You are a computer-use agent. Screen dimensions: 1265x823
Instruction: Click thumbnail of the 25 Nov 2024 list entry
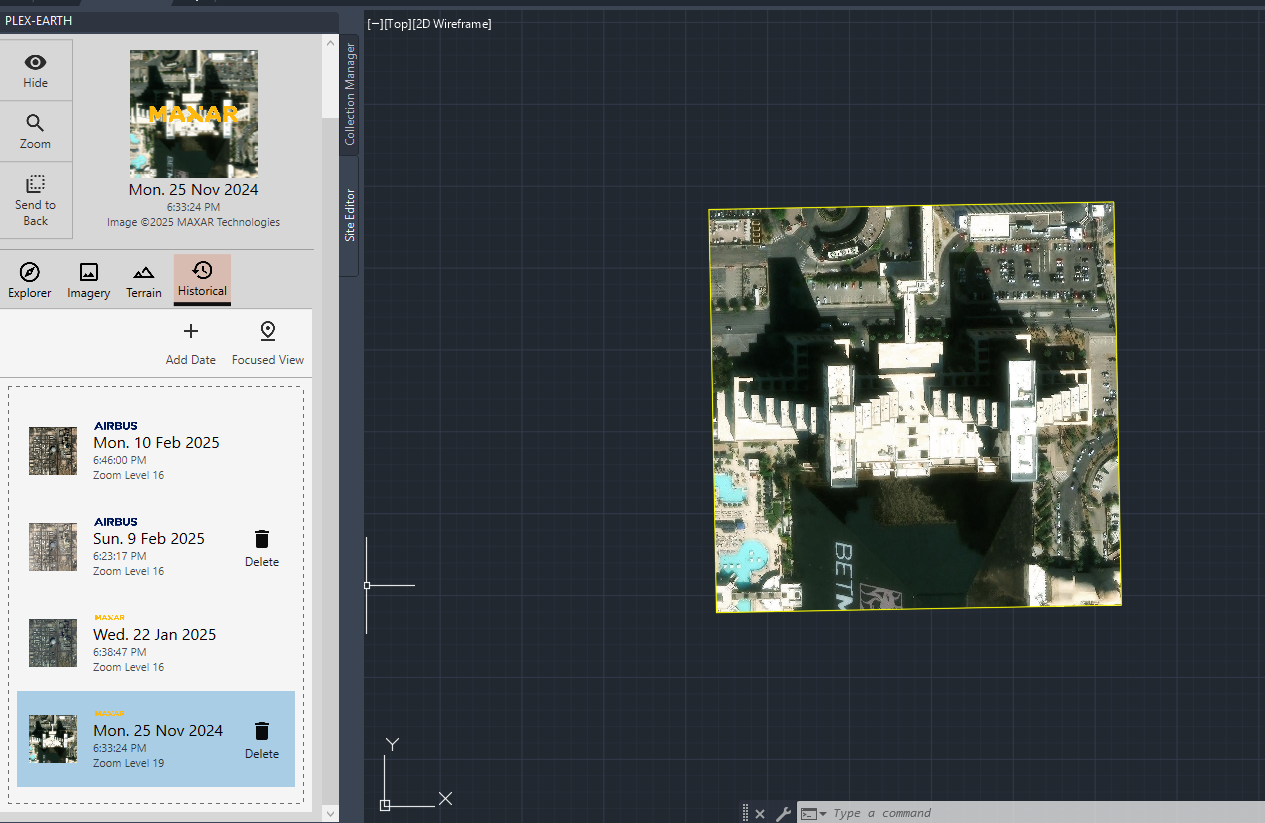(x=53, y=739)
